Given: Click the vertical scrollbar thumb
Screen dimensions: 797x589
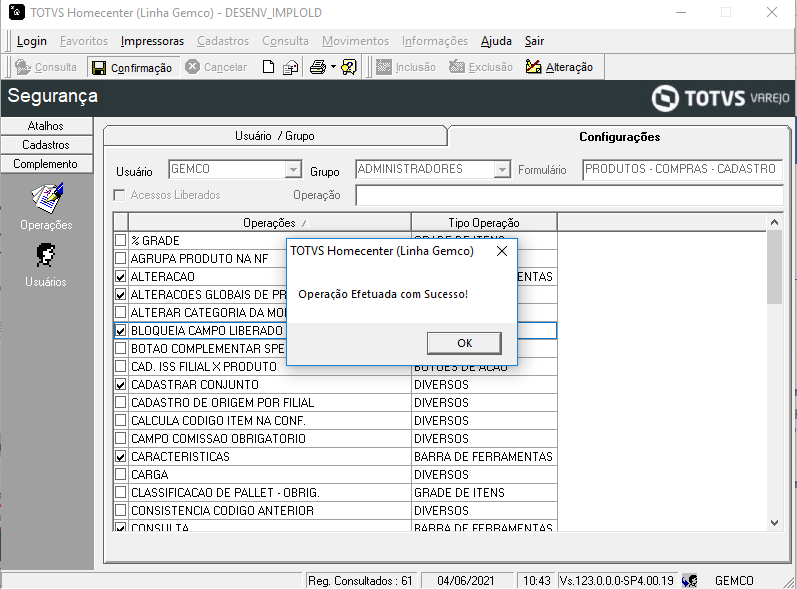Looking at the screenshot, I should tap(774, 267).
